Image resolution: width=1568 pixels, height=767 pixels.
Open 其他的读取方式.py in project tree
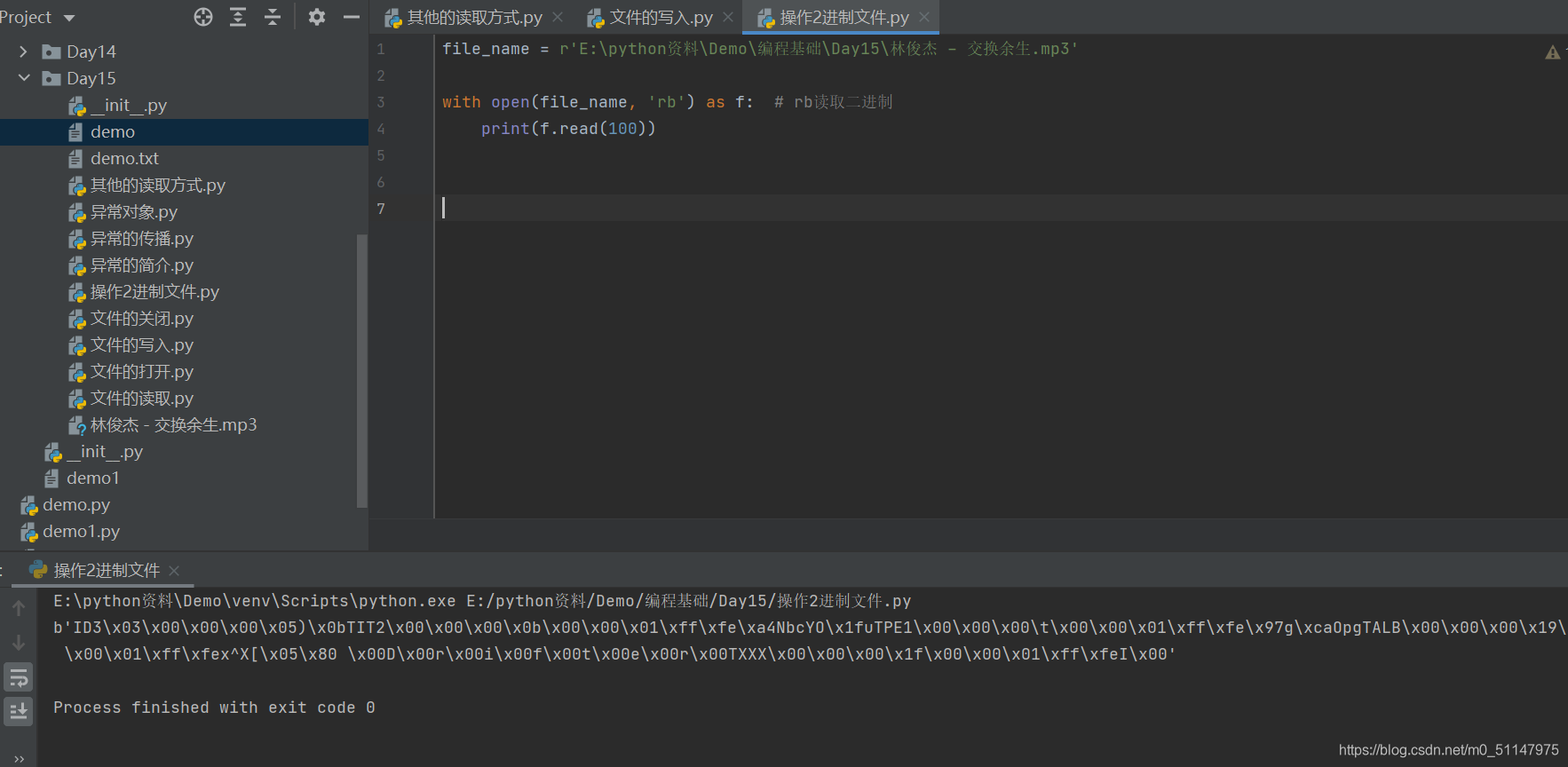point(147,185)
